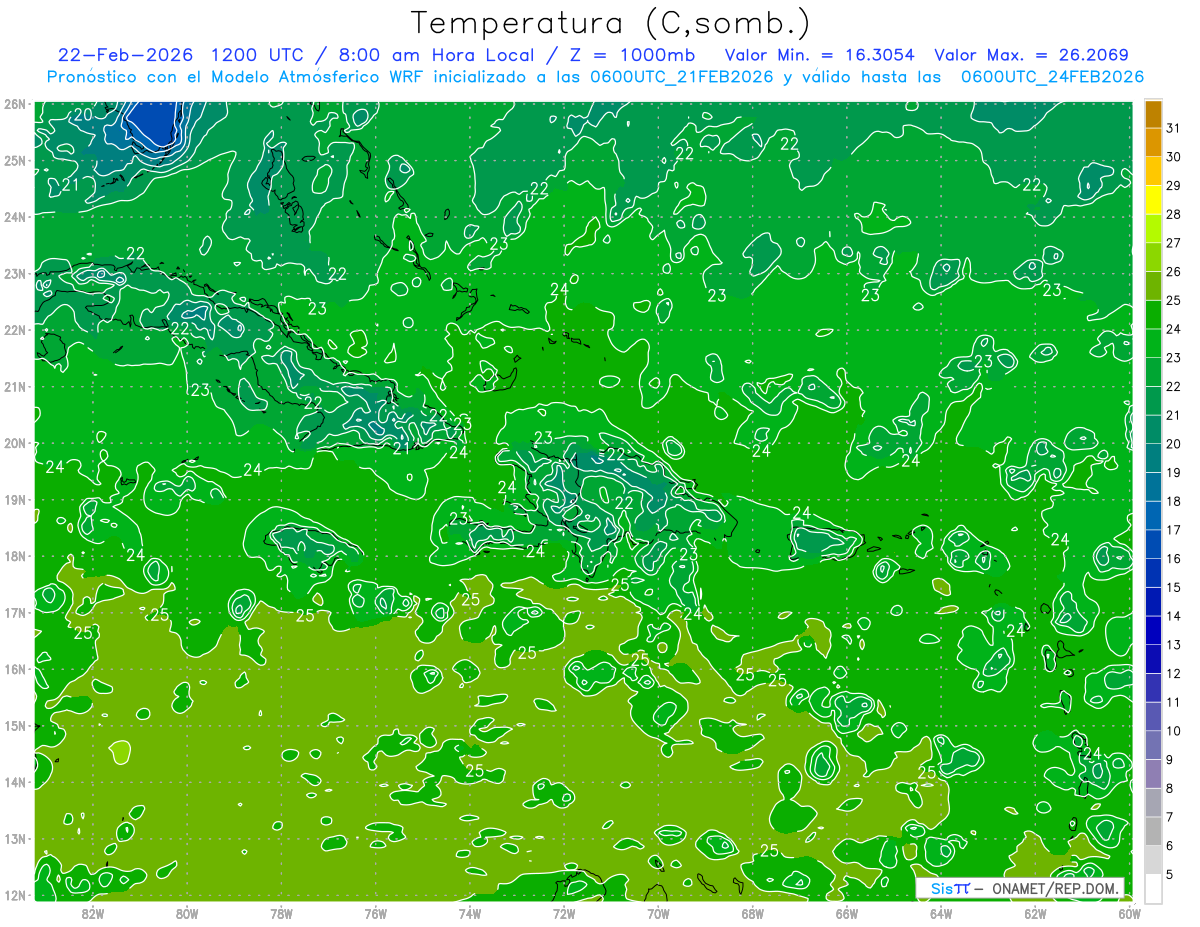Click the '16N' latitude axis label

(x=15, y=669)
